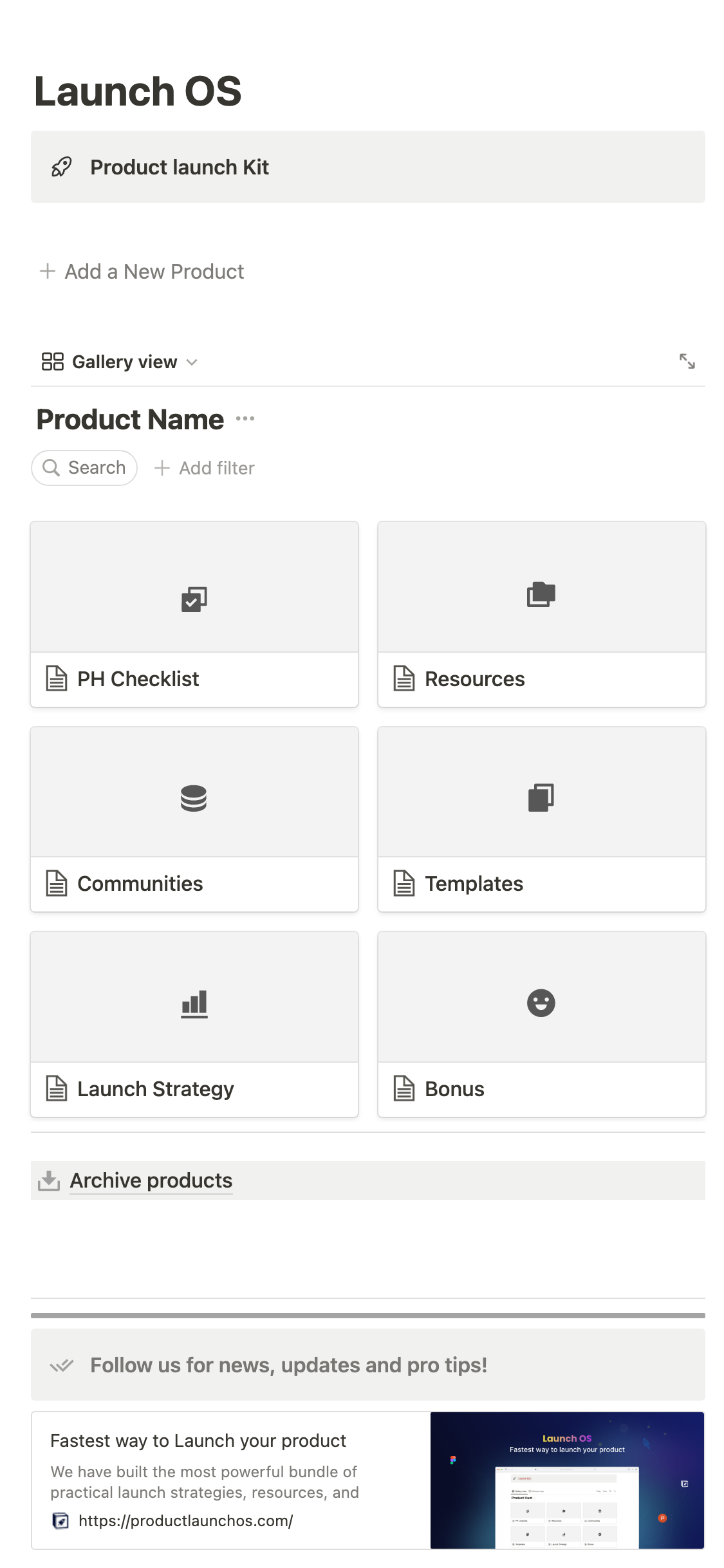
Task: Open the Gallery view dropdown
Action: (x=120, y=362)
